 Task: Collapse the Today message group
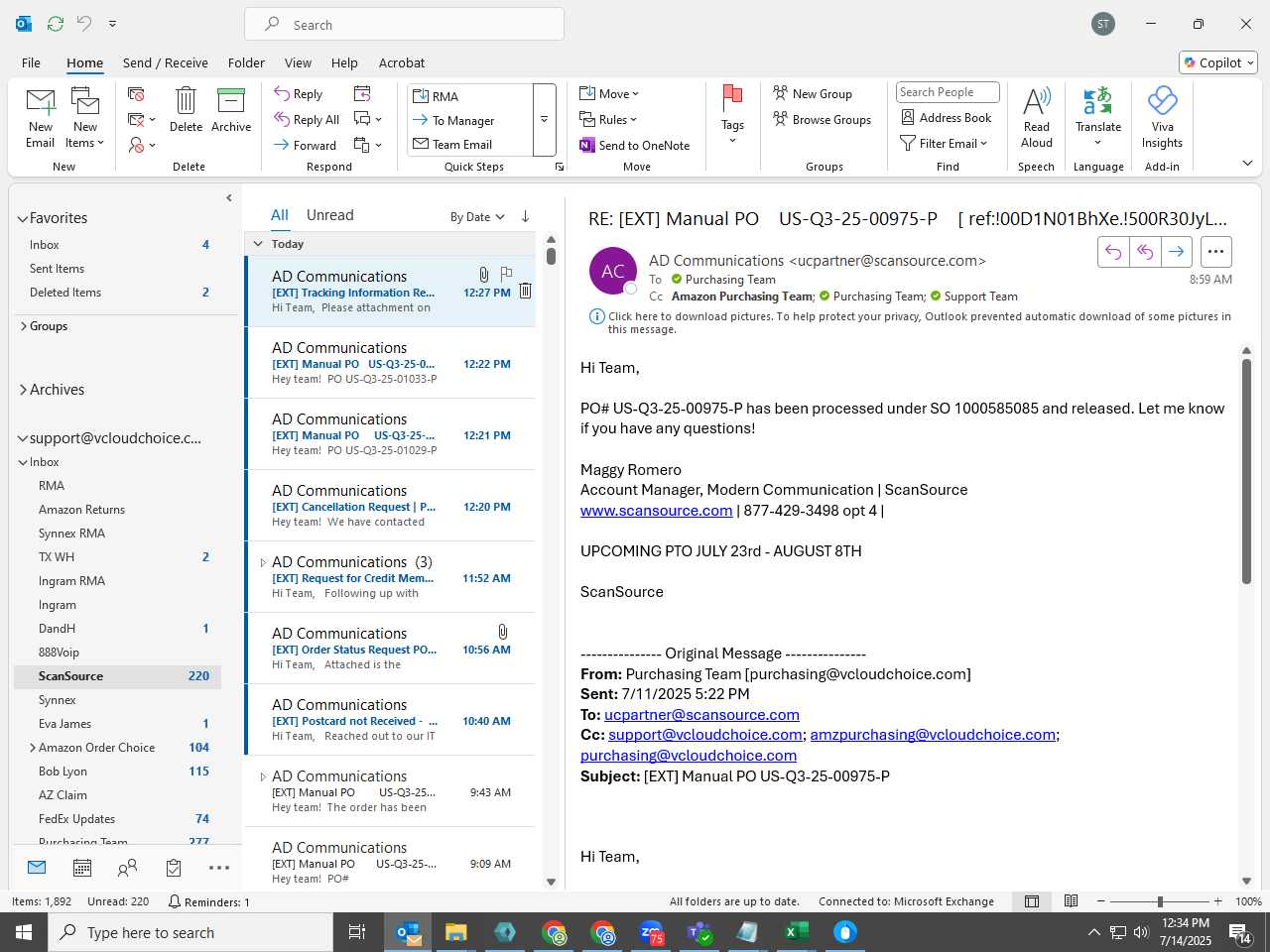pos(258,244)
